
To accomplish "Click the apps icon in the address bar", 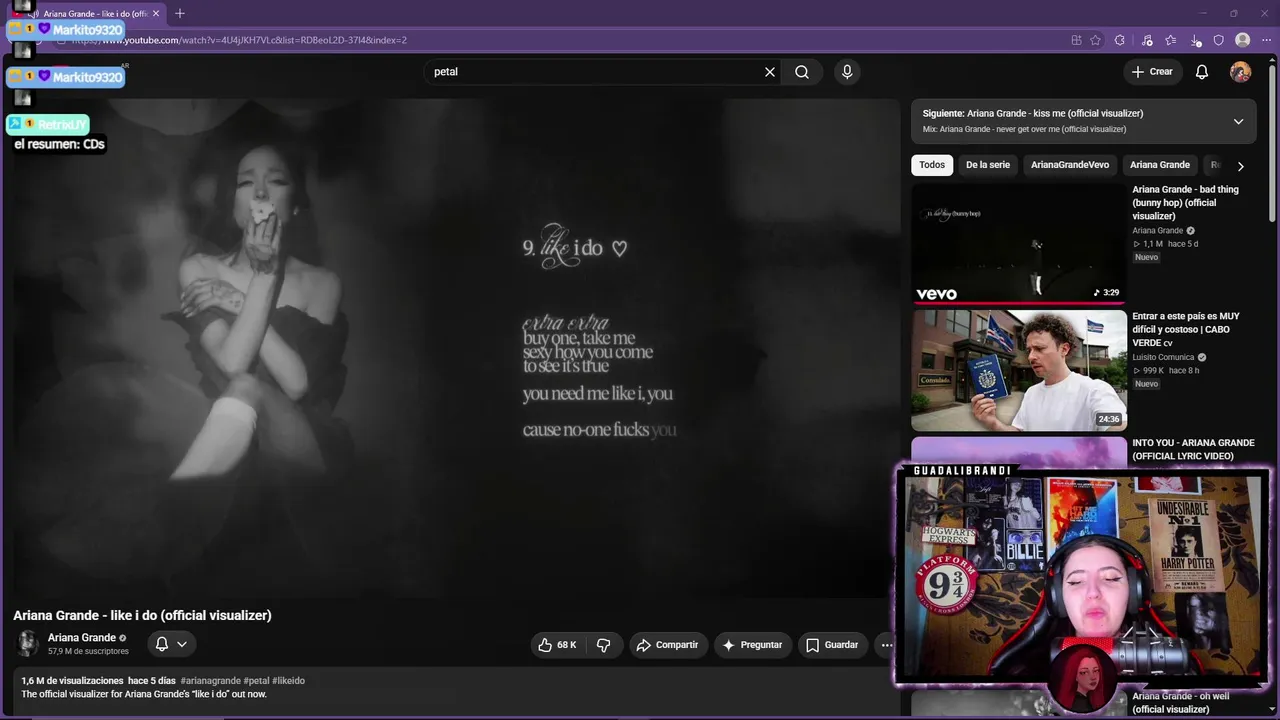I will click(1076, 40).
